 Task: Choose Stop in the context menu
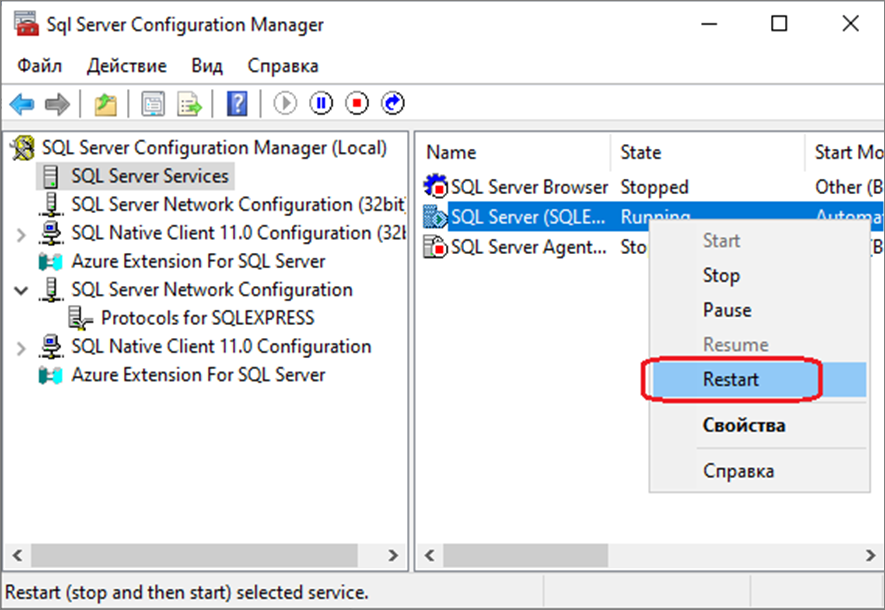[x=759, y=275]
